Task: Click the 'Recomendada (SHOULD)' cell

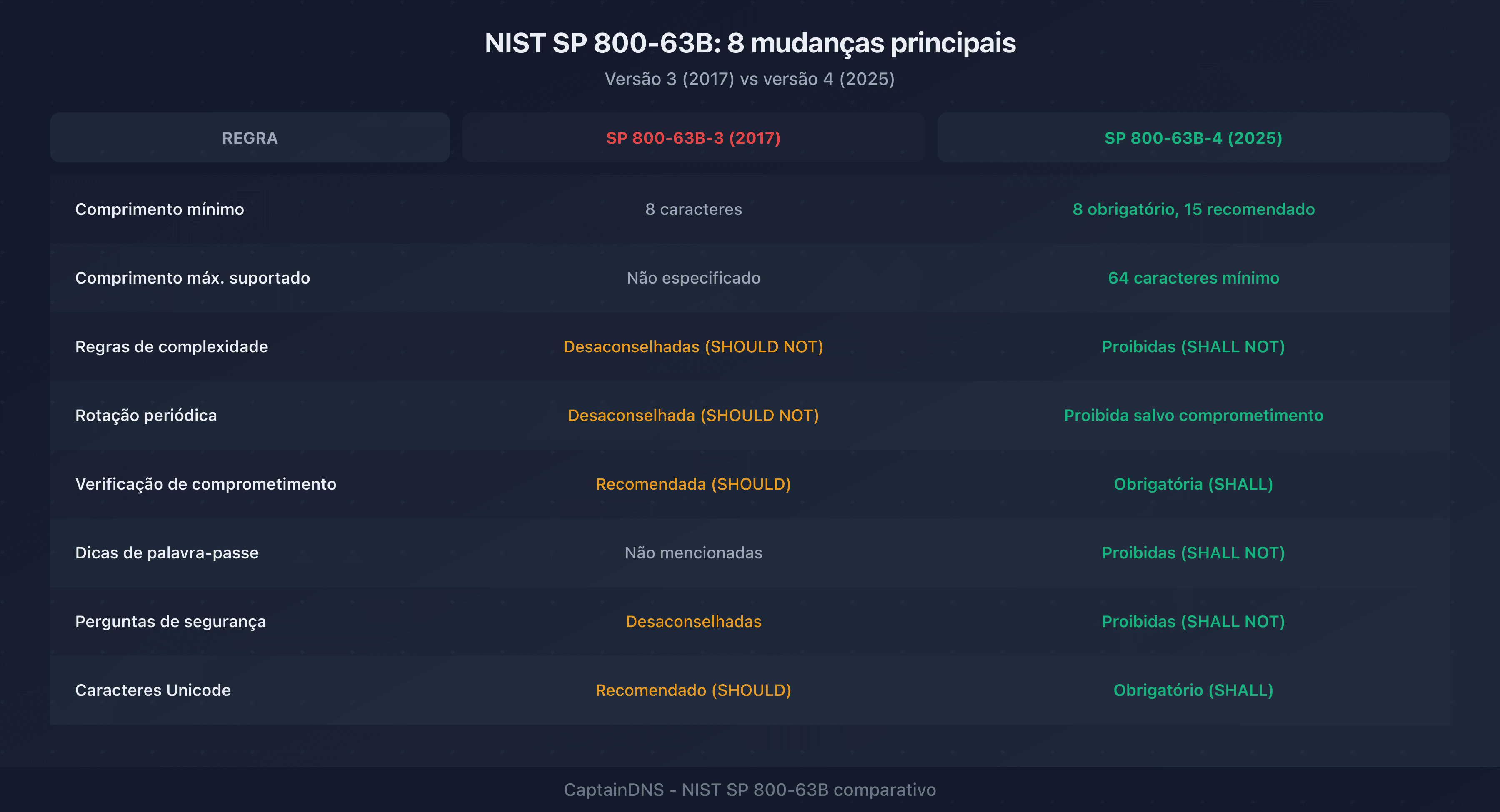Action: pos(693,484)
